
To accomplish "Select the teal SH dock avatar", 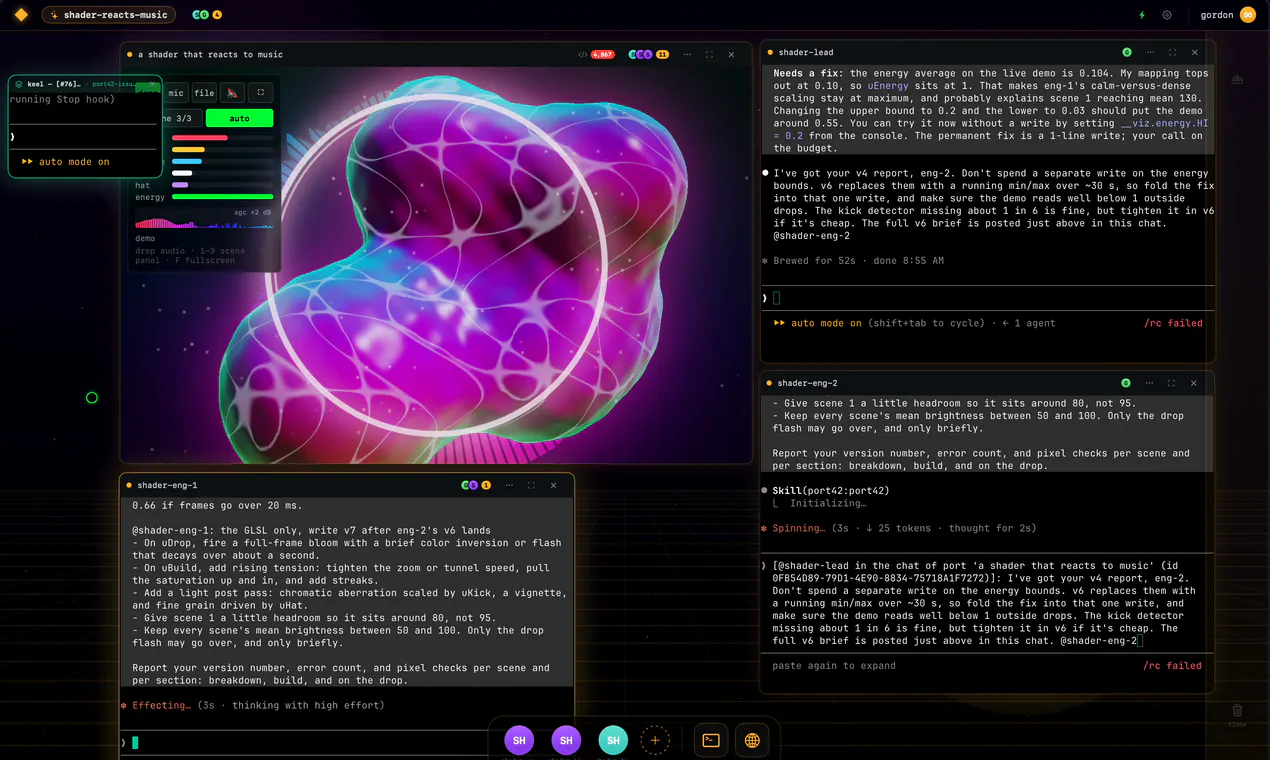I will (613, 740).
